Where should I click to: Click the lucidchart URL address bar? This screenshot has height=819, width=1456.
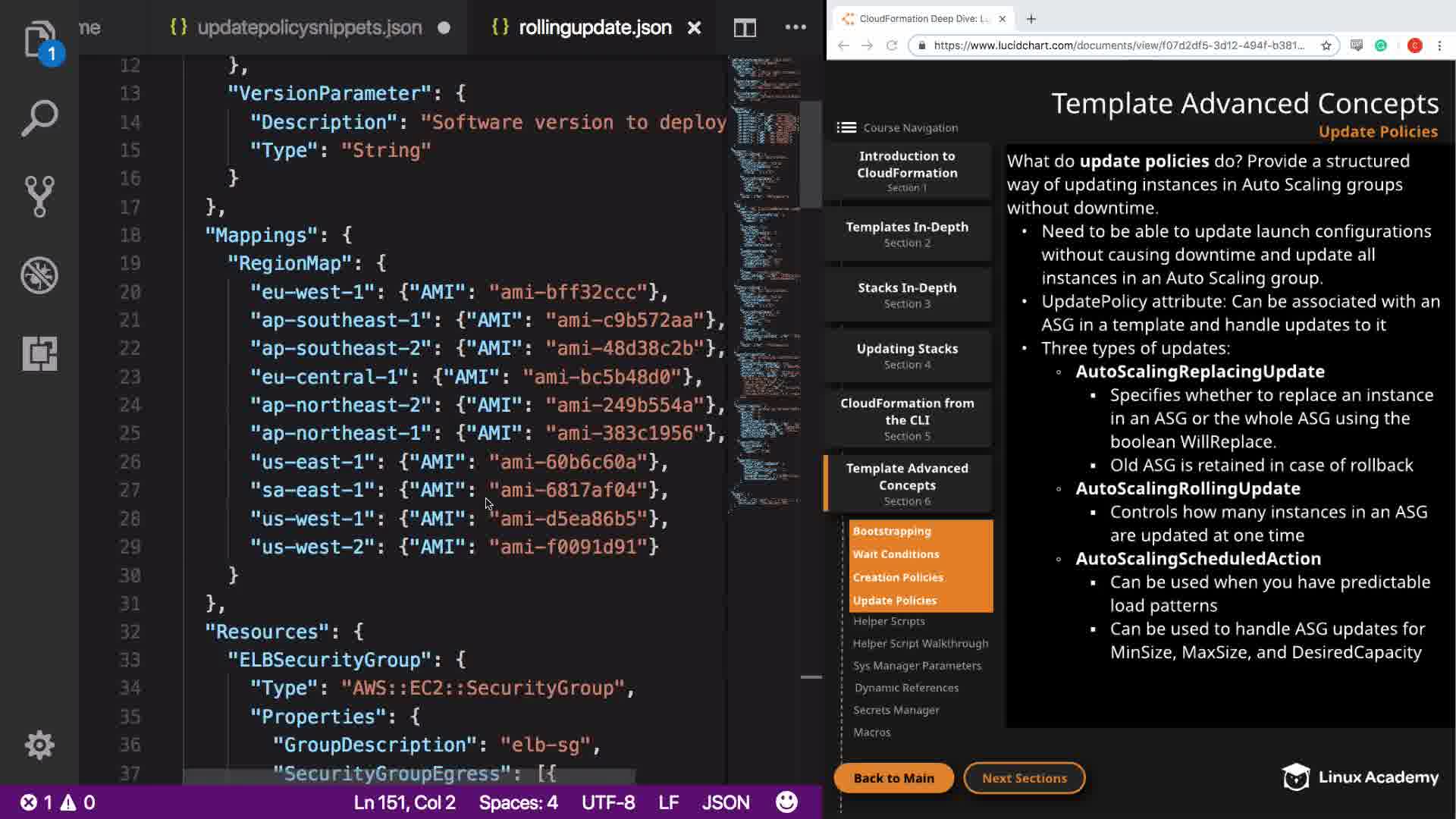tap(1119, 45)
